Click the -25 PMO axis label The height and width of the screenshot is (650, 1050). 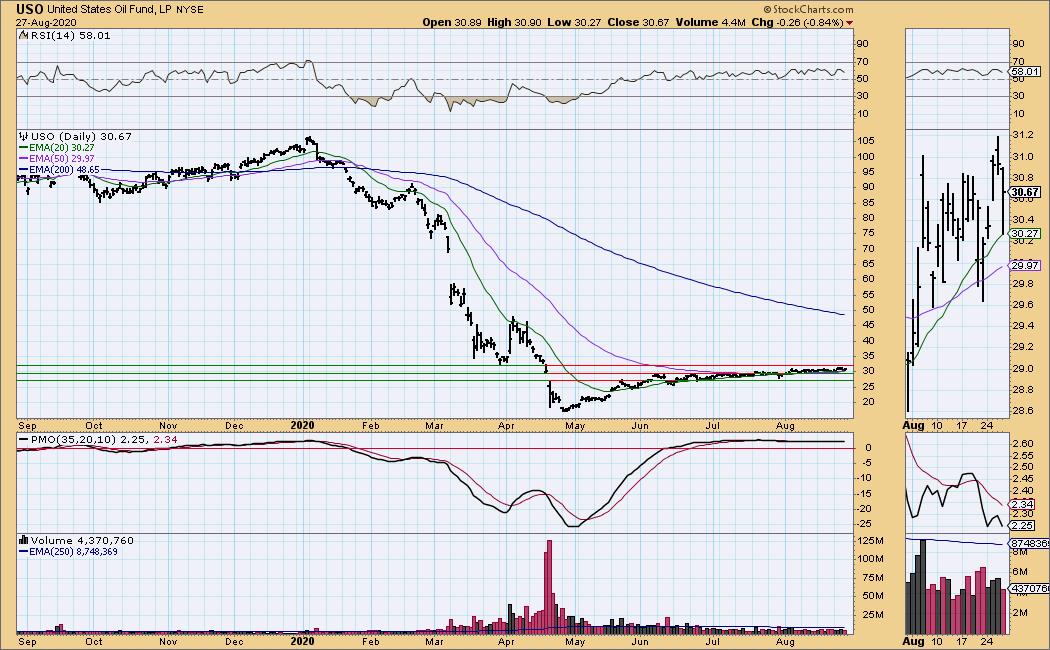pyautogui.click(x=865, y=524)
